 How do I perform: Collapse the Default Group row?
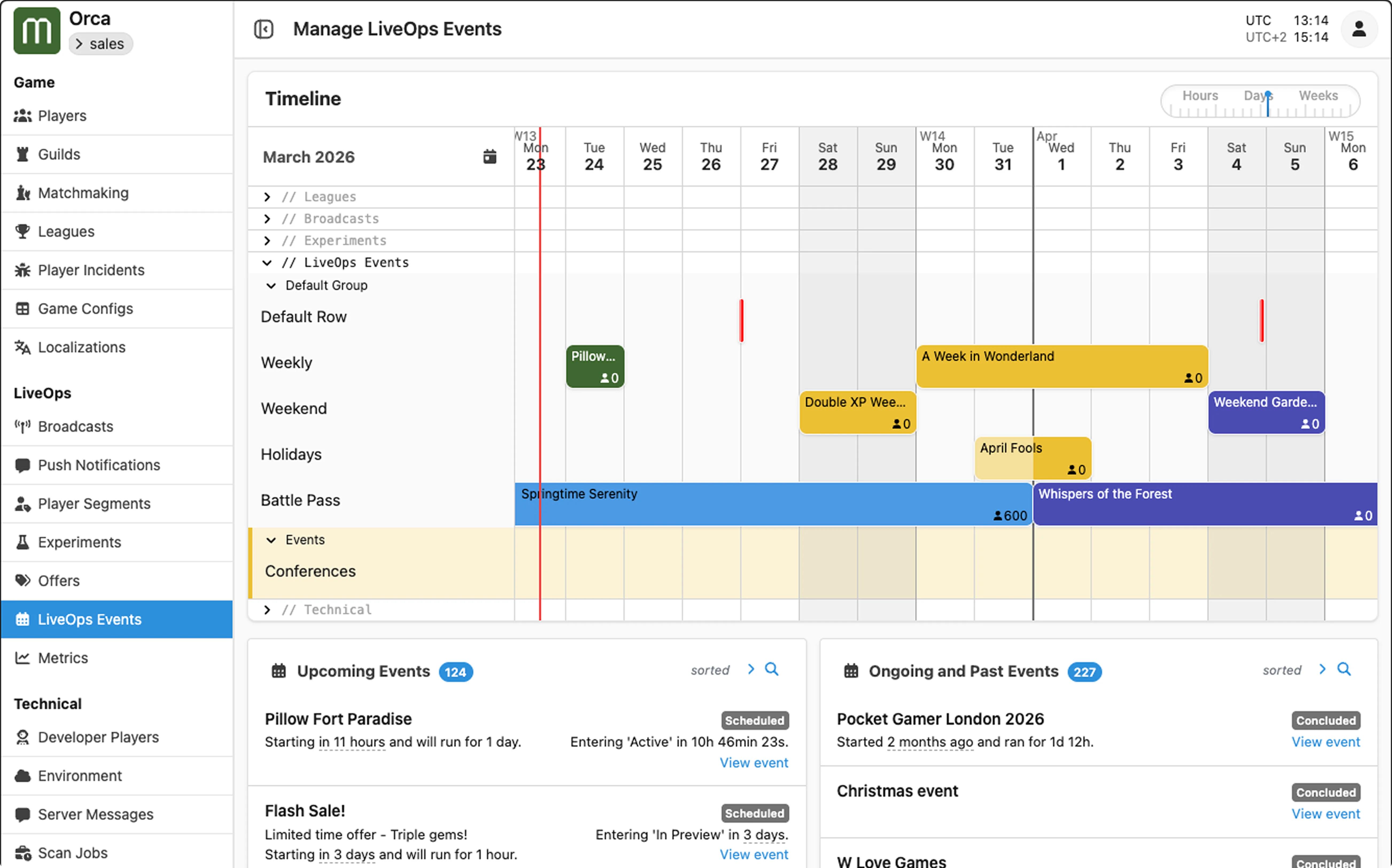272,285
